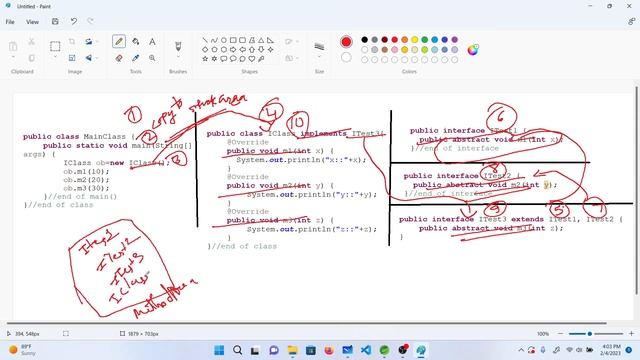640x360 pixels.
Task: Select the Heart shape
Action: (252, 59)
